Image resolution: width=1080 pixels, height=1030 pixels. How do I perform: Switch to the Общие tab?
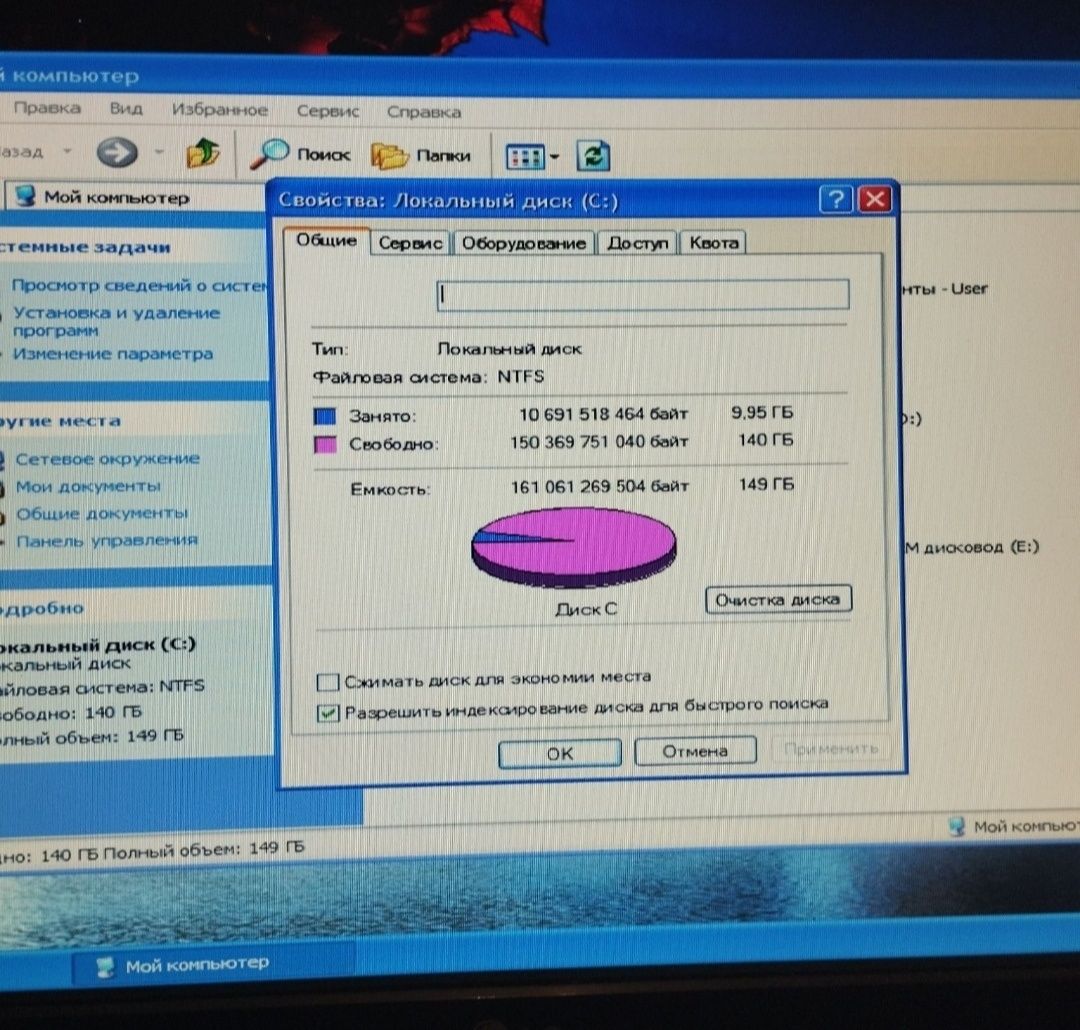(x=326, y=240)
